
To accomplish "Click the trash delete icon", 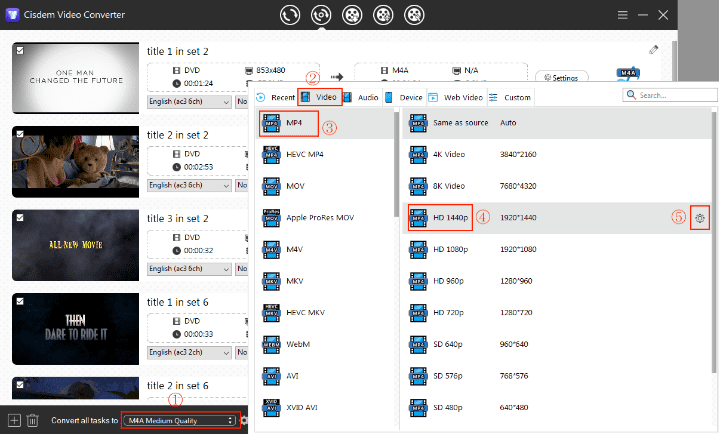I will pyautogui.click(x=32, y=420).
